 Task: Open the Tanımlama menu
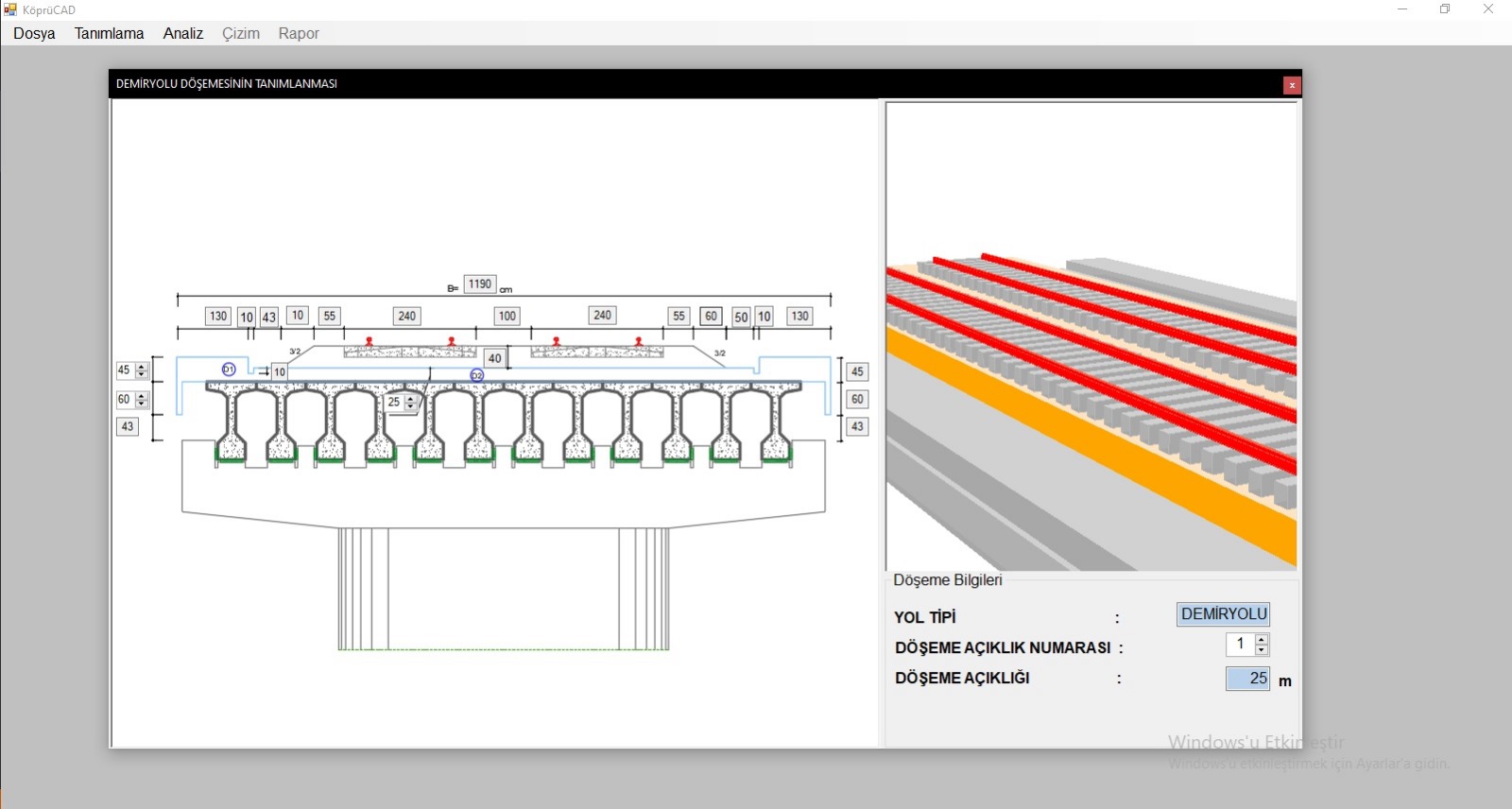click(109, 33)
